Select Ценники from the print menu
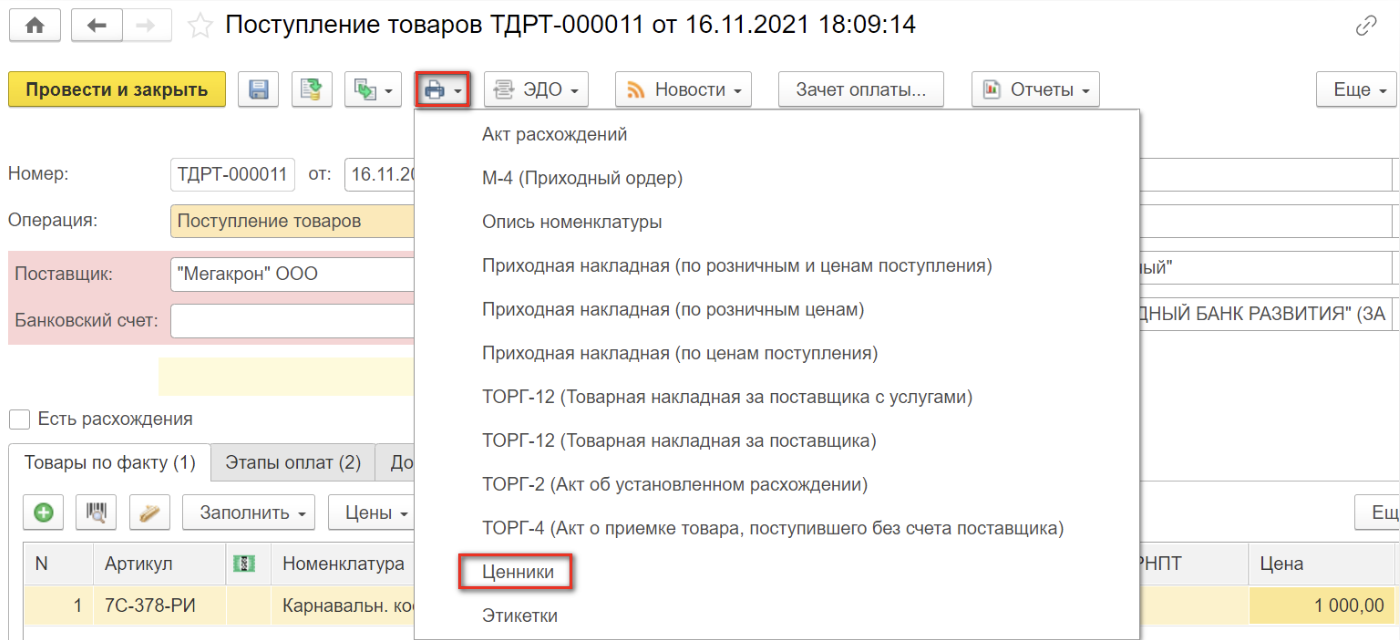The image size is (1400, 640). coord(516,572)
